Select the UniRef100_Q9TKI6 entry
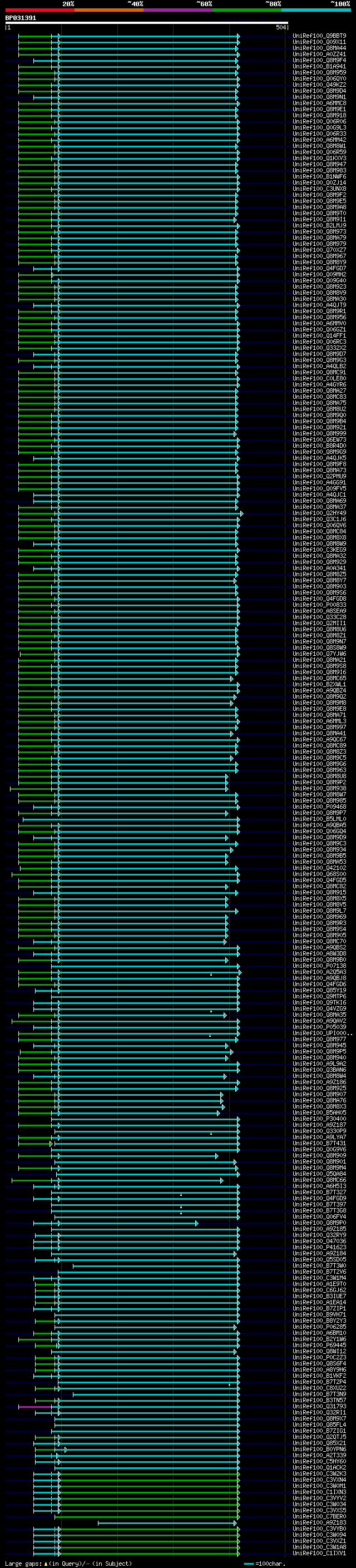This screenshot has width=356, height=1568. (319, 1002)
